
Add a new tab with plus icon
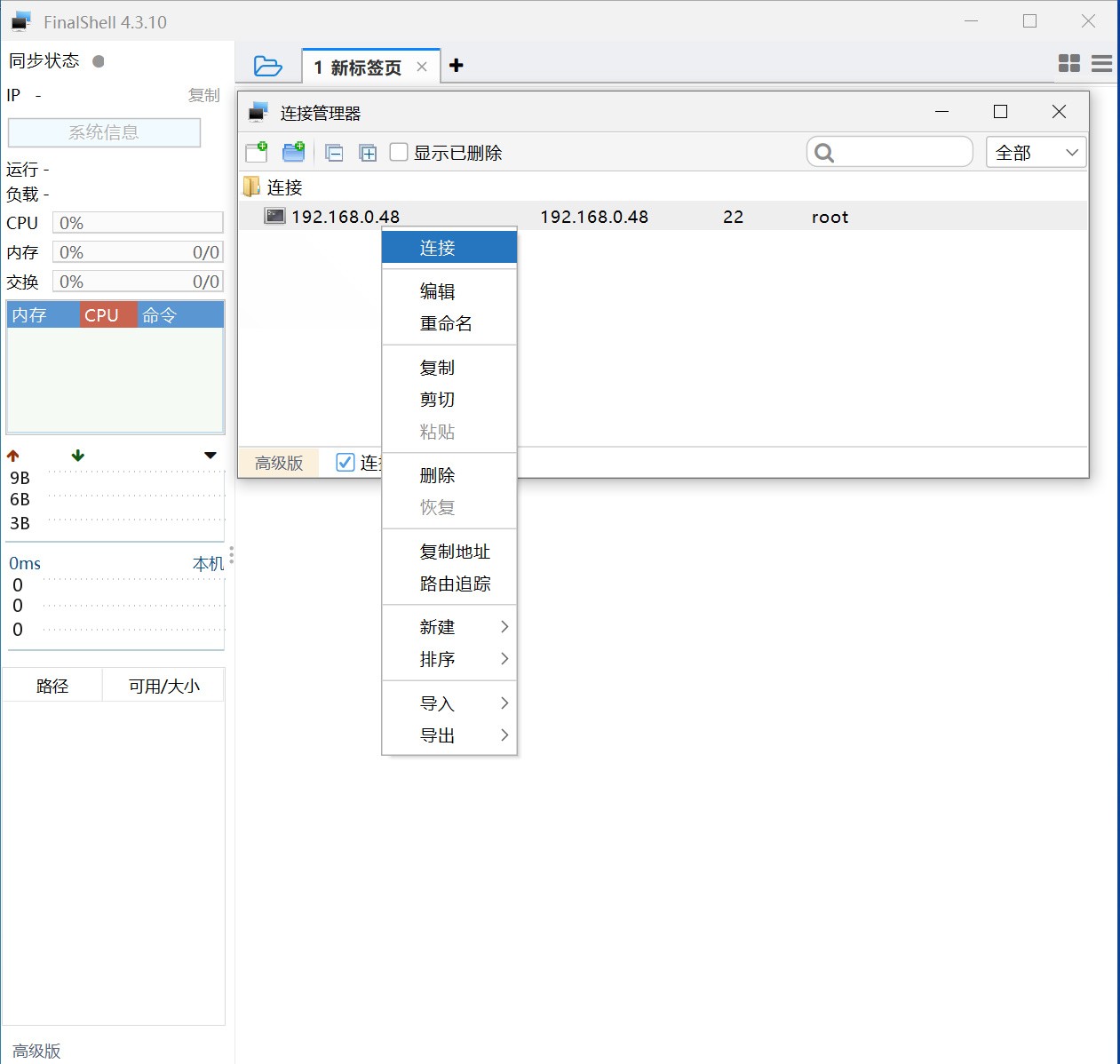point(457,66)
